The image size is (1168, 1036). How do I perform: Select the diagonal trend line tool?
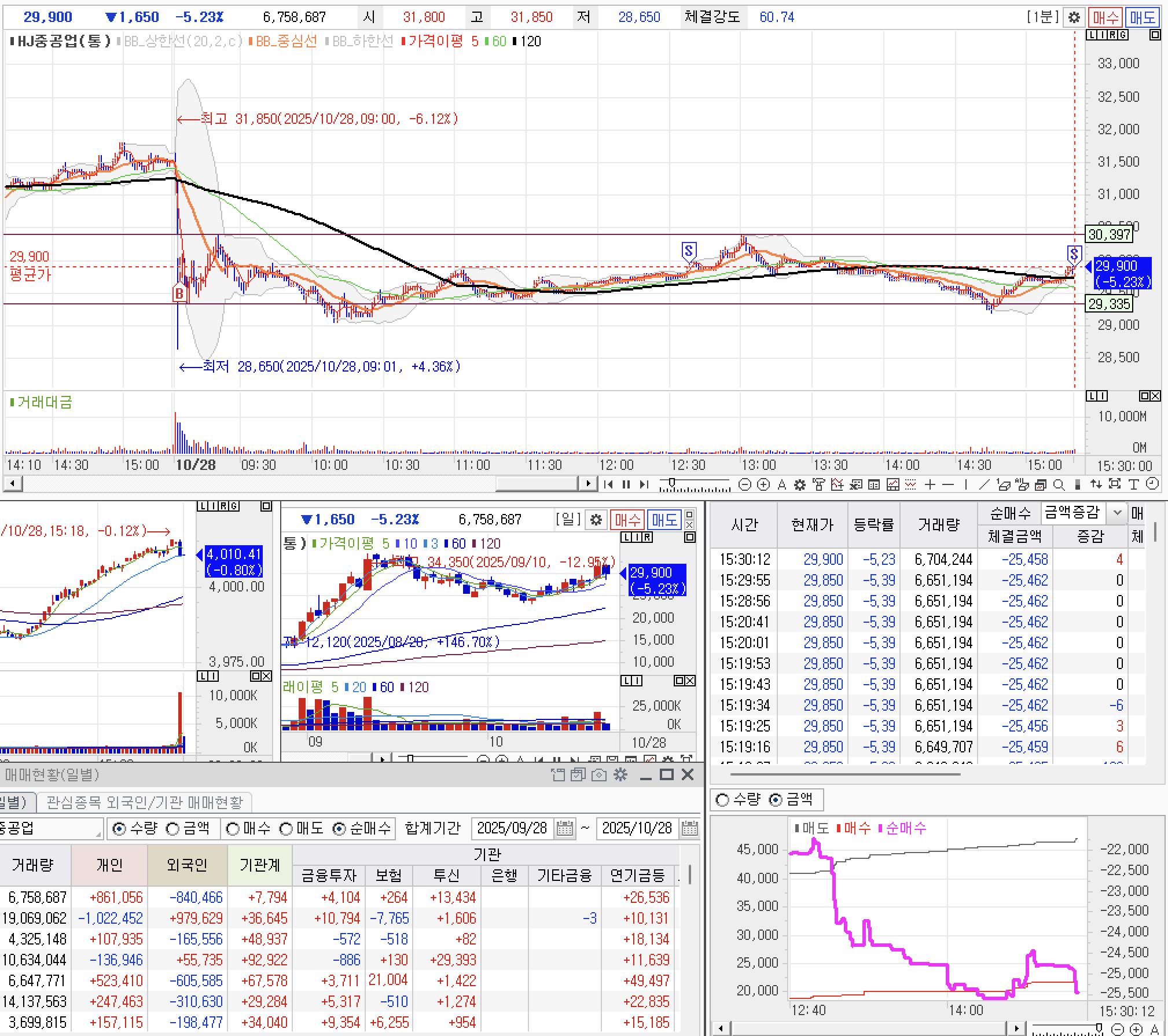pyautogui.click(x=983, y=485)
